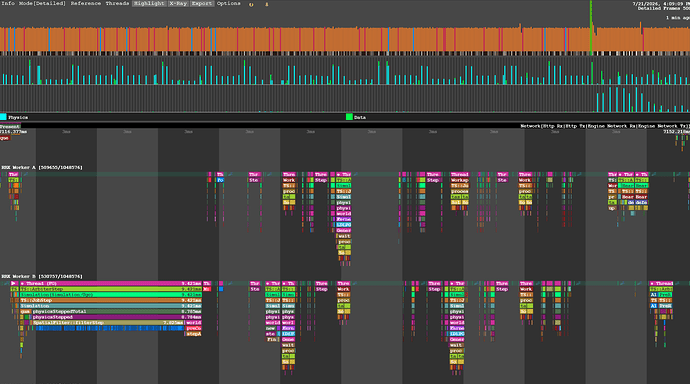This screenshot has width=690, height=384.
Task: Click the wait block in Worker A stack
Action: pos(344,236)
